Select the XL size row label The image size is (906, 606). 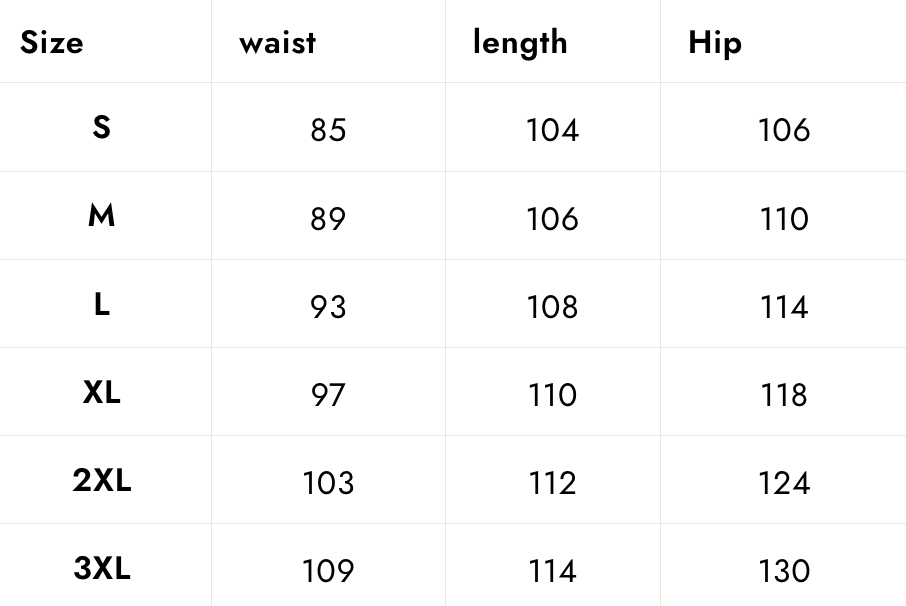pyautogui.click(x=102, y=392)
